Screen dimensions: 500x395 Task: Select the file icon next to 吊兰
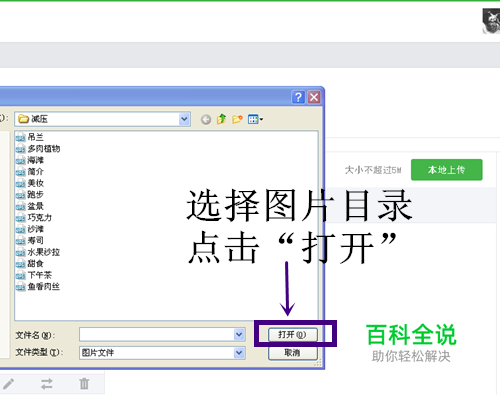pyautogui.click(x=21, y=137)
